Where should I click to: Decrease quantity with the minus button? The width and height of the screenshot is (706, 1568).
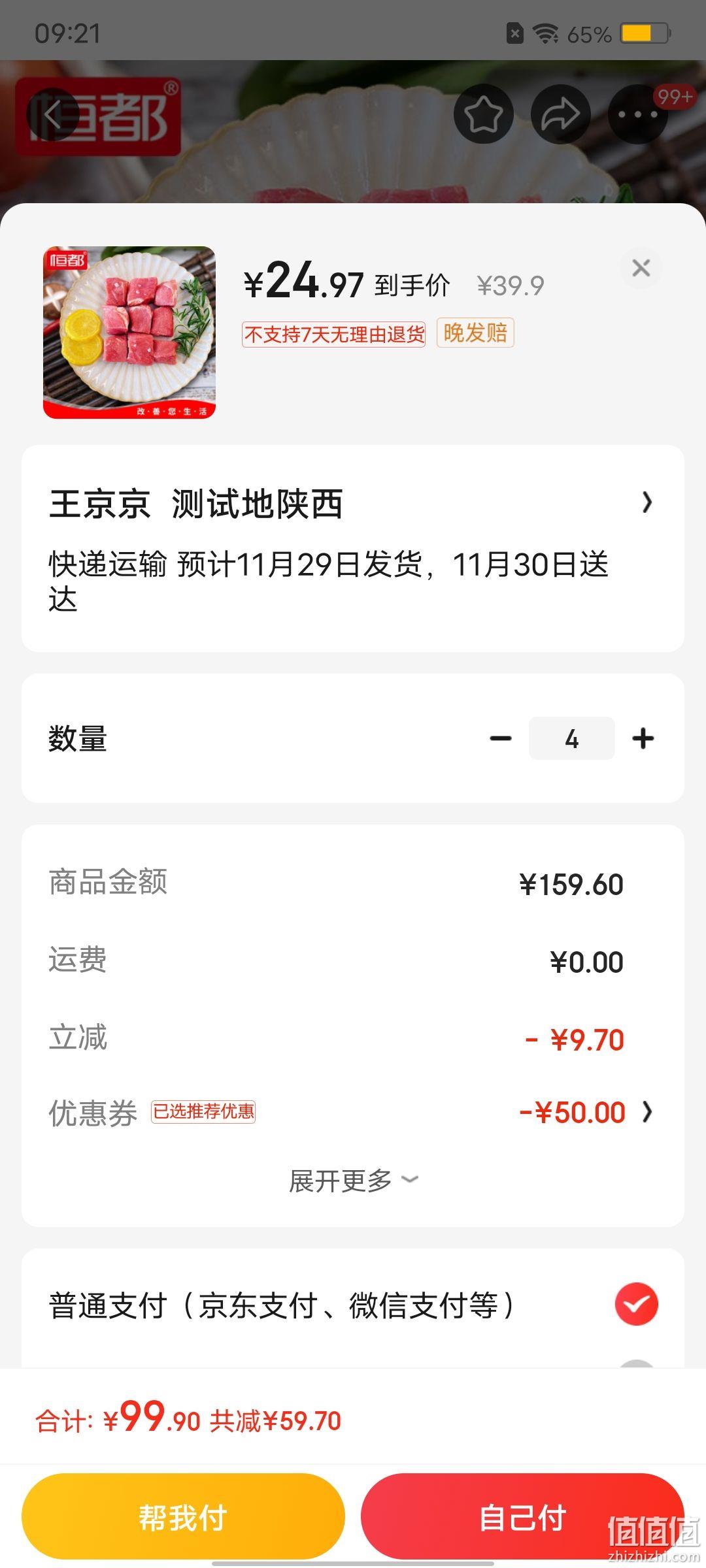pyautogui.click(x=501, y=739)
